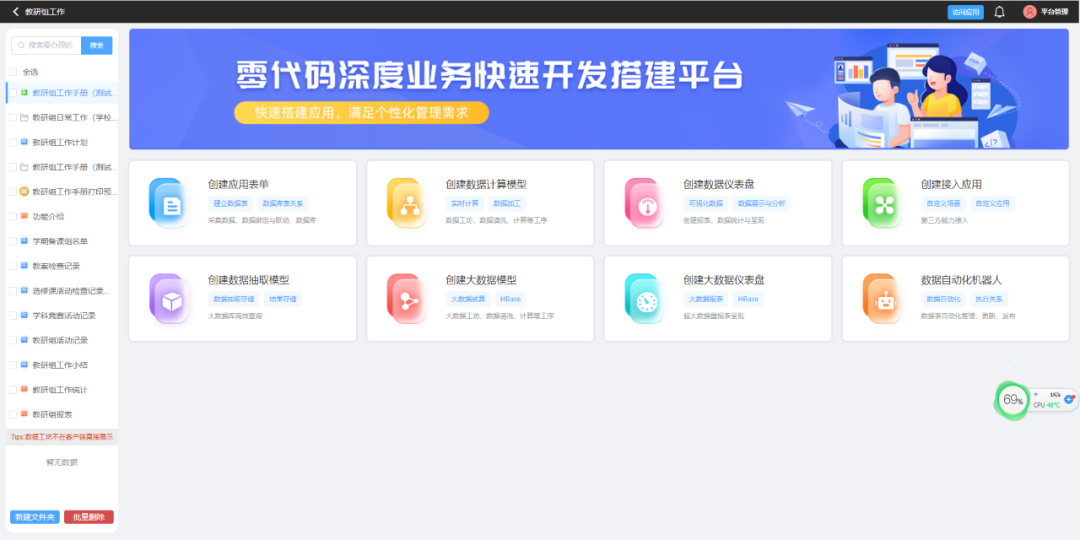Click HBase tag under 创建大数据模型
The height and width of the screenshot is (540, 1080).
coord(510,299)
